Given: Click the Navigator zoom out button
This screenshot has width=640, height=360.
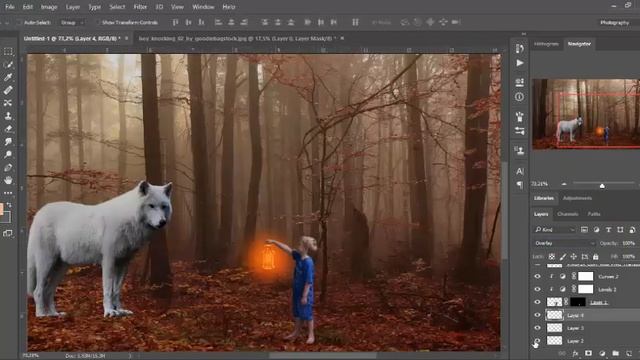Looking at the screenshot, I should point(564,184).
